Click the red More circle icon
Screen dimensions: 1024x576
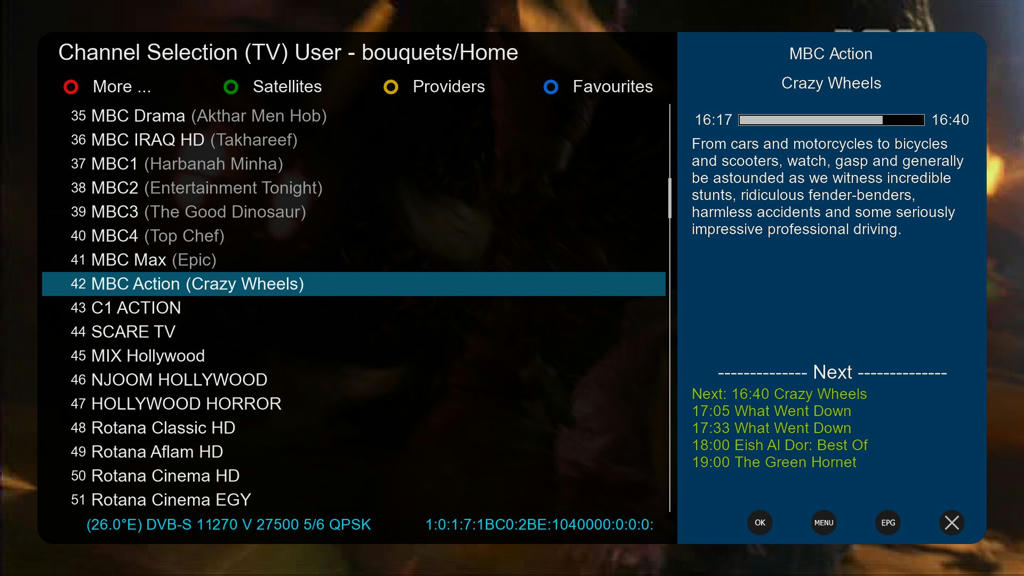71,87
